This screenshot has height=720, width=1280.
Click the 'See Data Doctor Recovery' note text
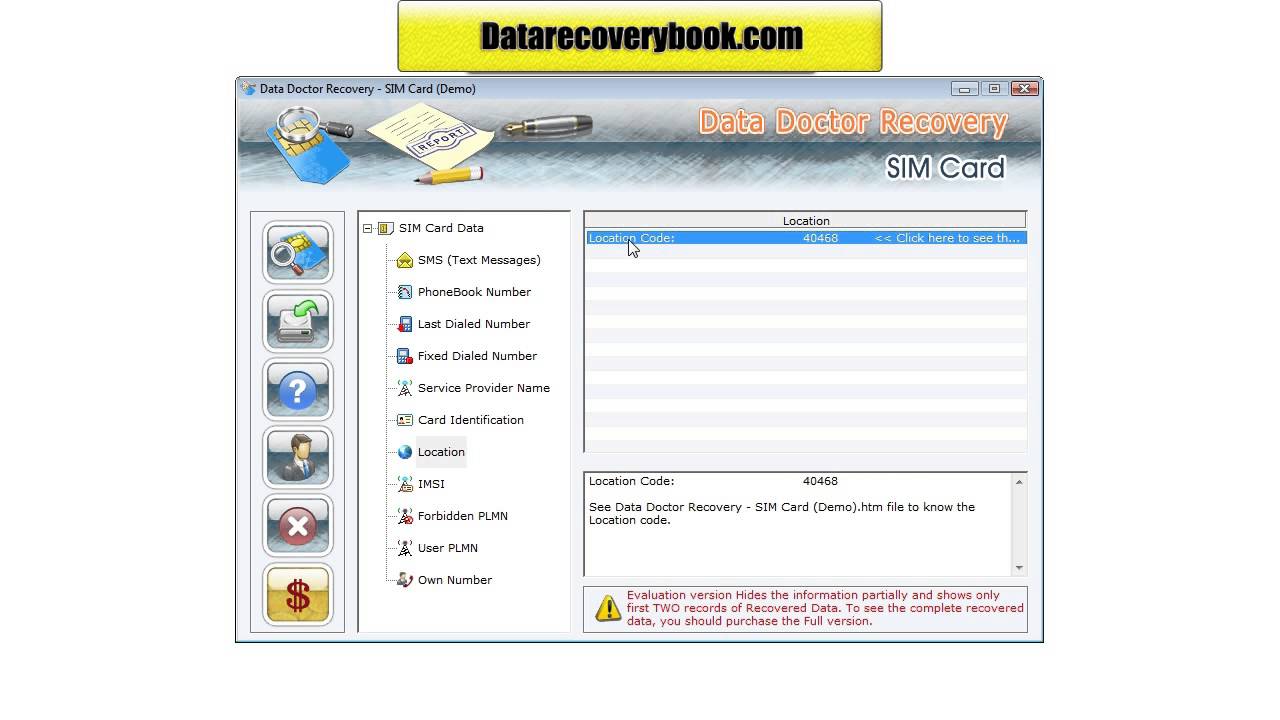click(782, 513)
